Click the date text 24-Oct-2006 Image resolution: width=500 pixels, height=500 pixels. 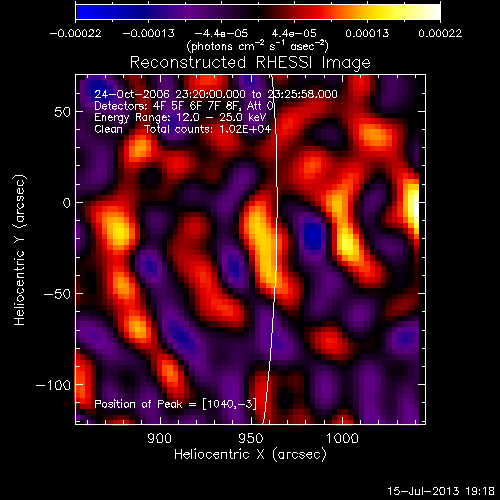point(132,94)
